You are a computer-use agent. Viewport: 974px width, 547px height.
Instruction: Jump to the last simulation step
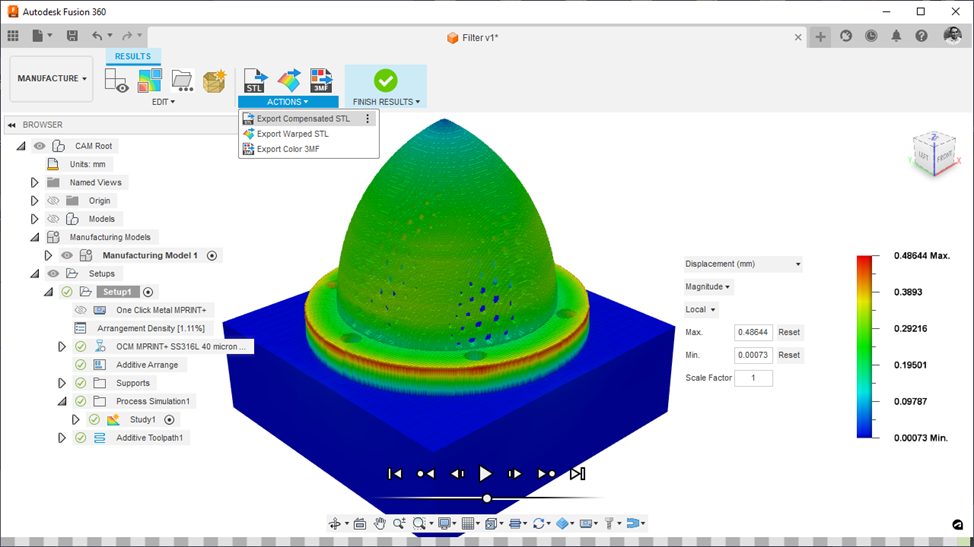point(577,474)
